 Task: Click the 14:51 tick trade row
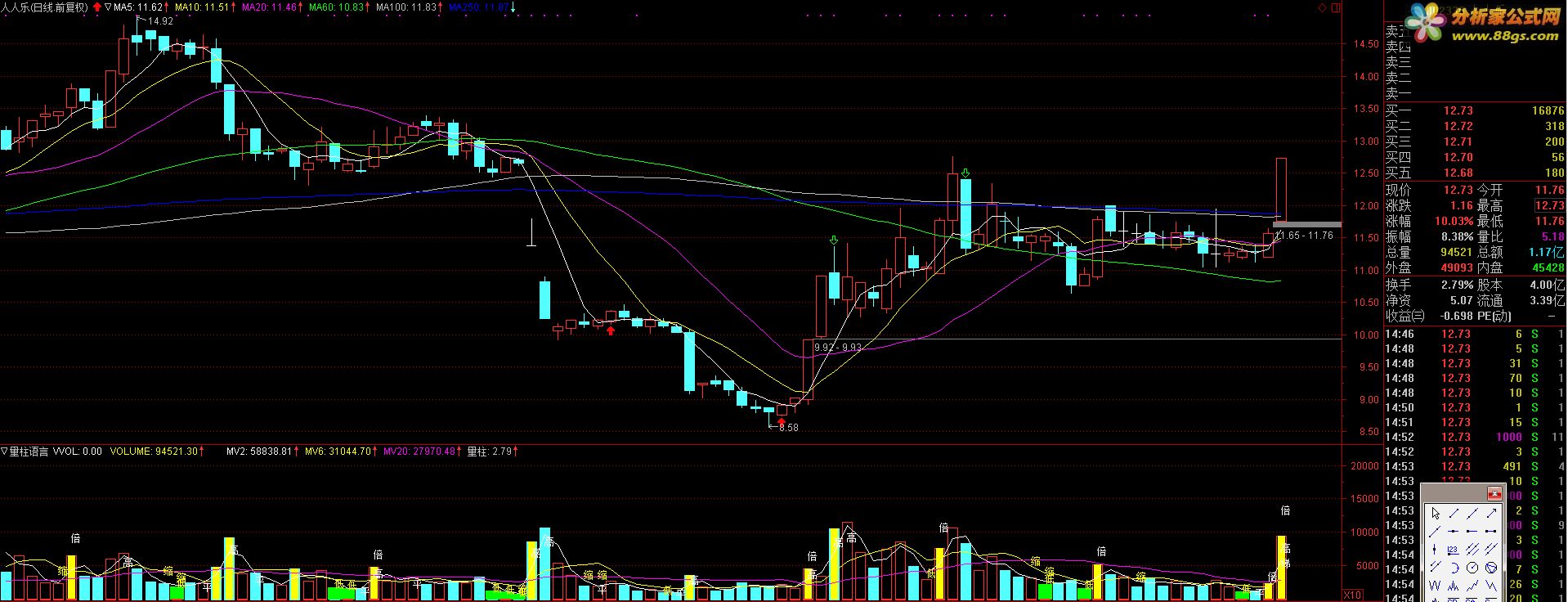(1475, 422)
